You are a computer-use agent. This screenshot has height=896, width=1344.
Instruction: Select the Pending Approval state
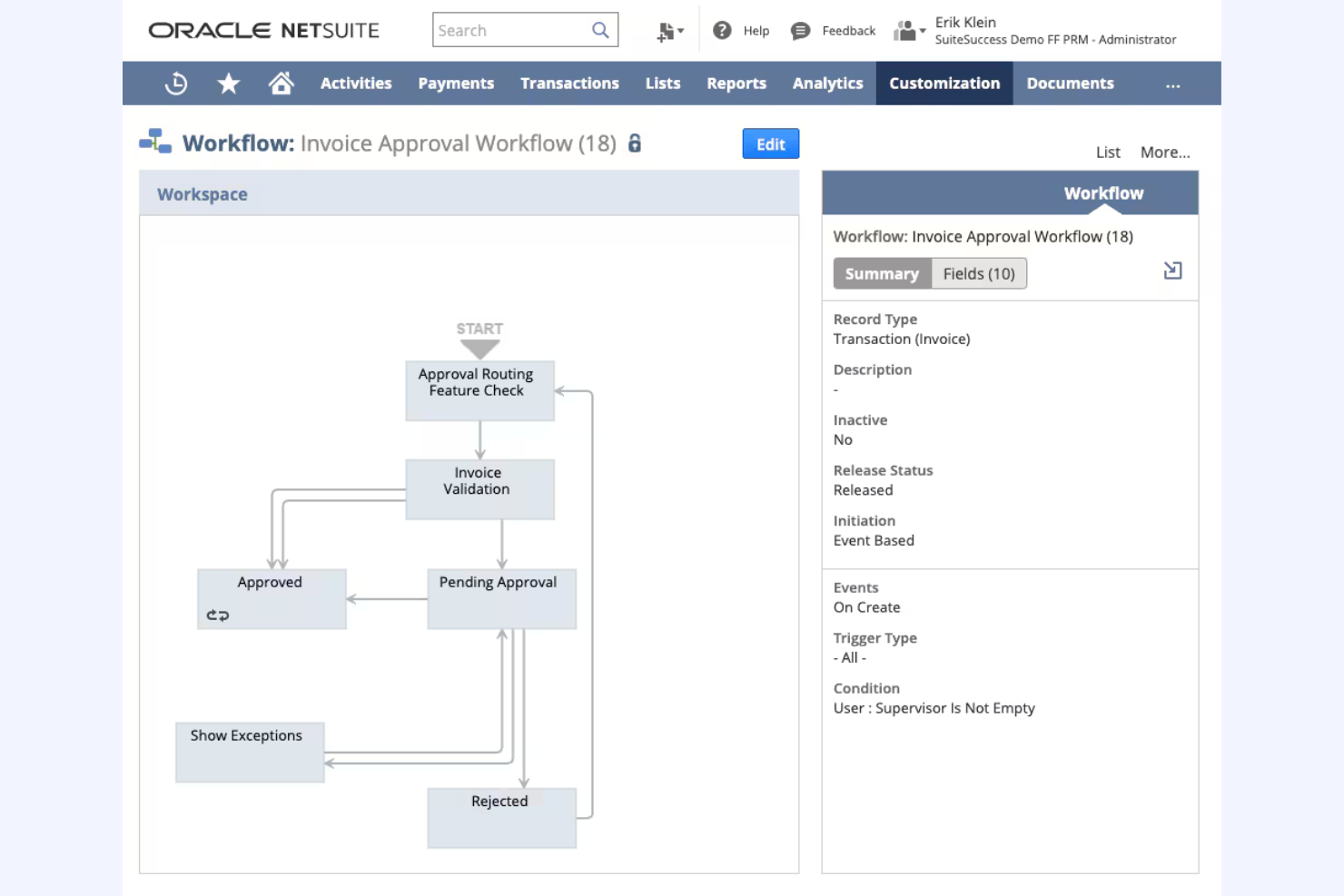(x=501, y=599)
